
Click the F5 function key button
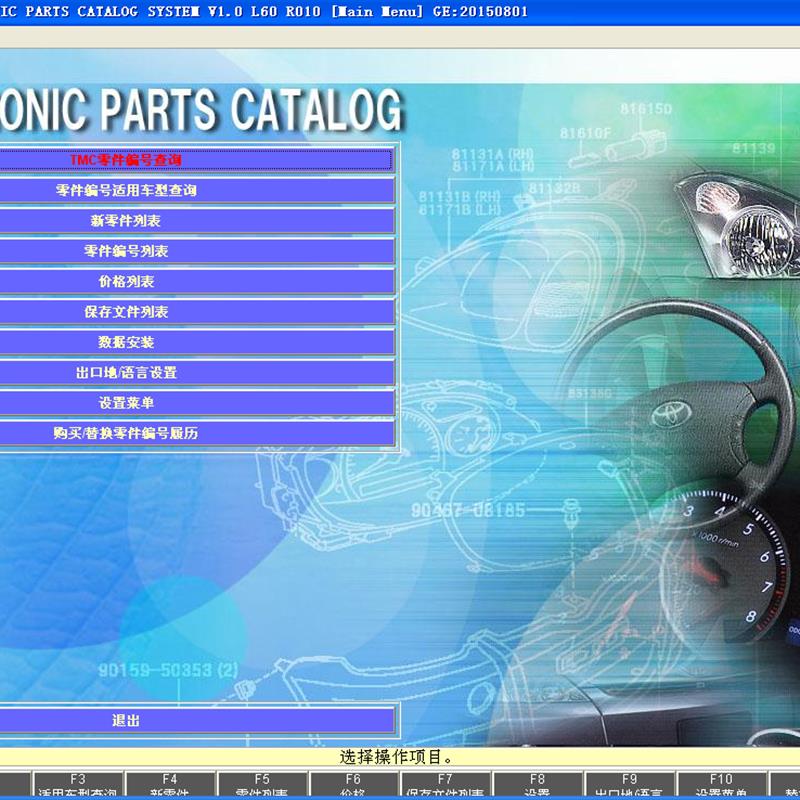pos(262,784)
